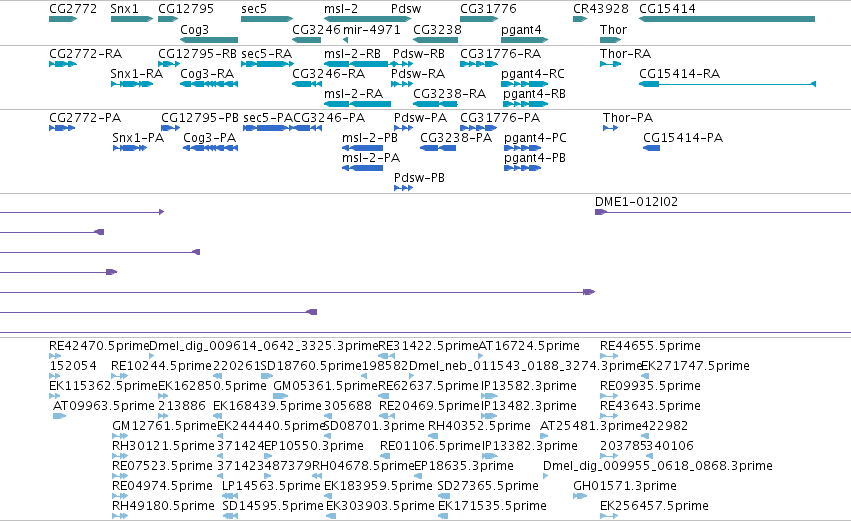Select the Cog3-RA transcript exons
Viewport: 851px width, 521px height.
pyautogui.click(x=209, y=84)
